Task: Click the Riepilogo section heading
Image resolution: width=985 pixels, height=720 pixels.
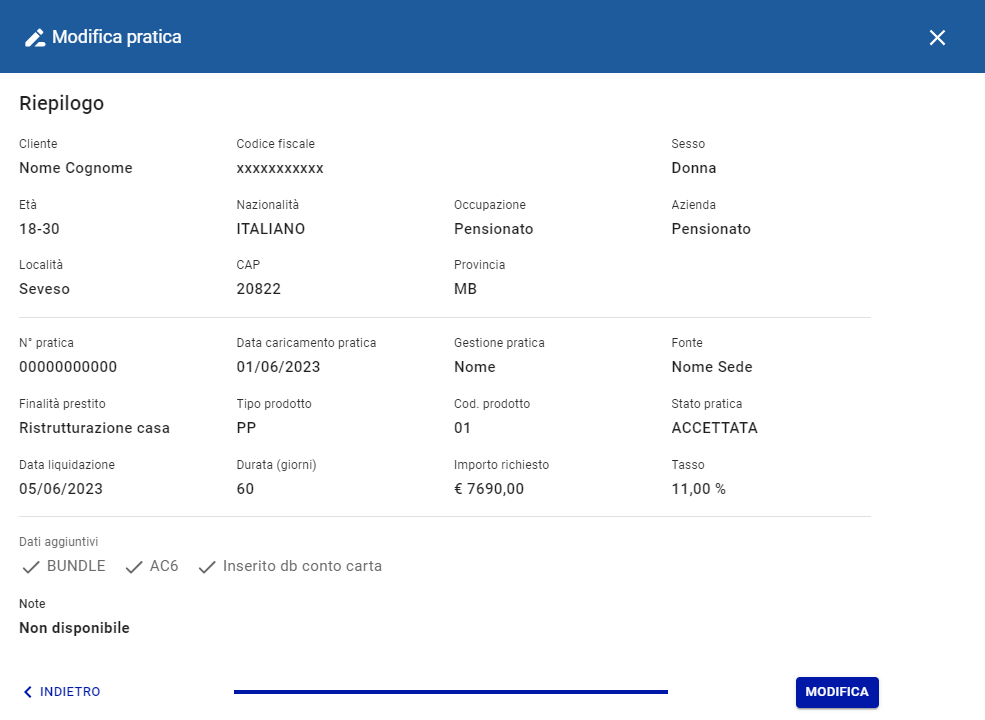Action: (62, 103)
